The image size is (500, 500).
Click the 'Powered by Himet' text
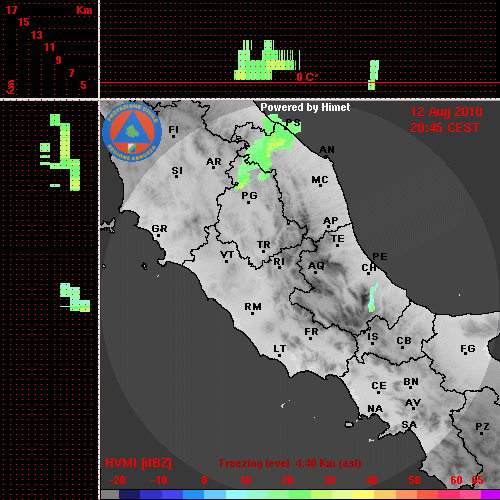point(305,107)
